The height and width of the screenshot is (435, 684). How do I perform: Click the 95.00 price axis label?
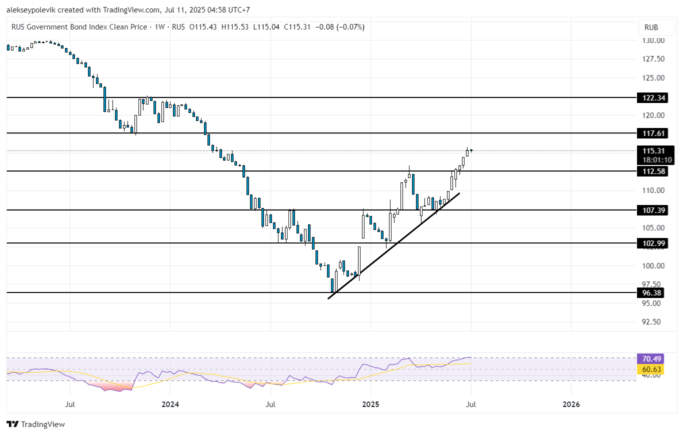click(x=653, y=303)
